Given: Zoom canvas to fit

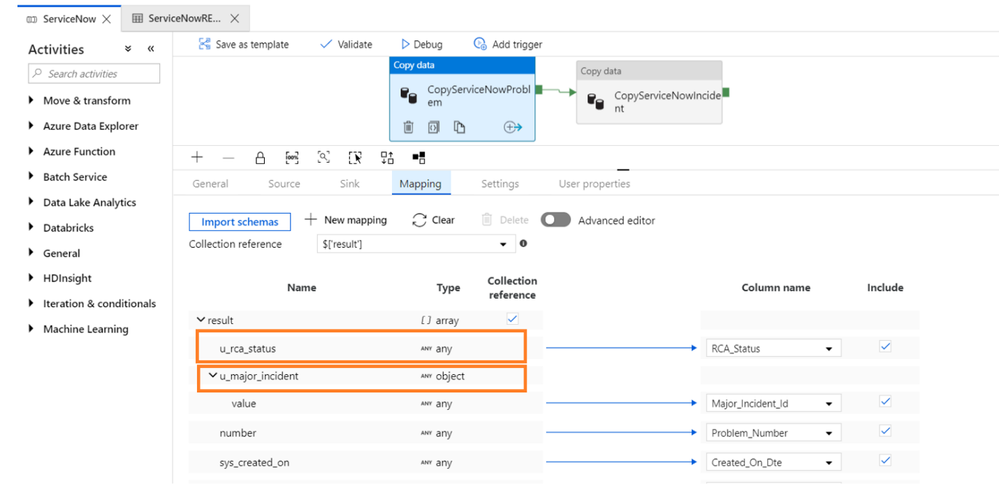Looking at the screenshot, I should pyautogui.click(x=324, y=157).
